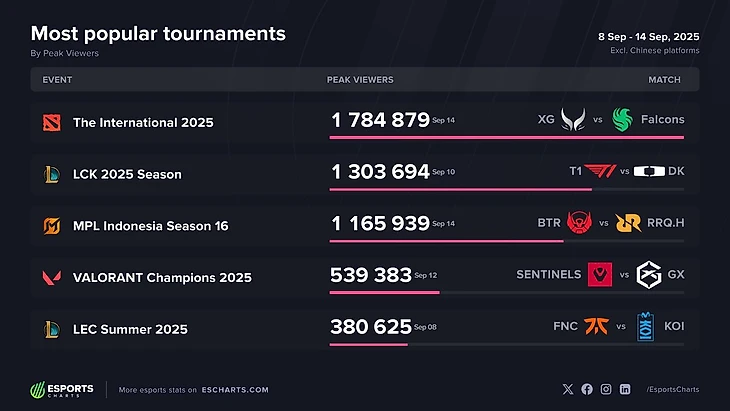
Task: Open the X (Twitter) social icon
Action: click(568, 389)
